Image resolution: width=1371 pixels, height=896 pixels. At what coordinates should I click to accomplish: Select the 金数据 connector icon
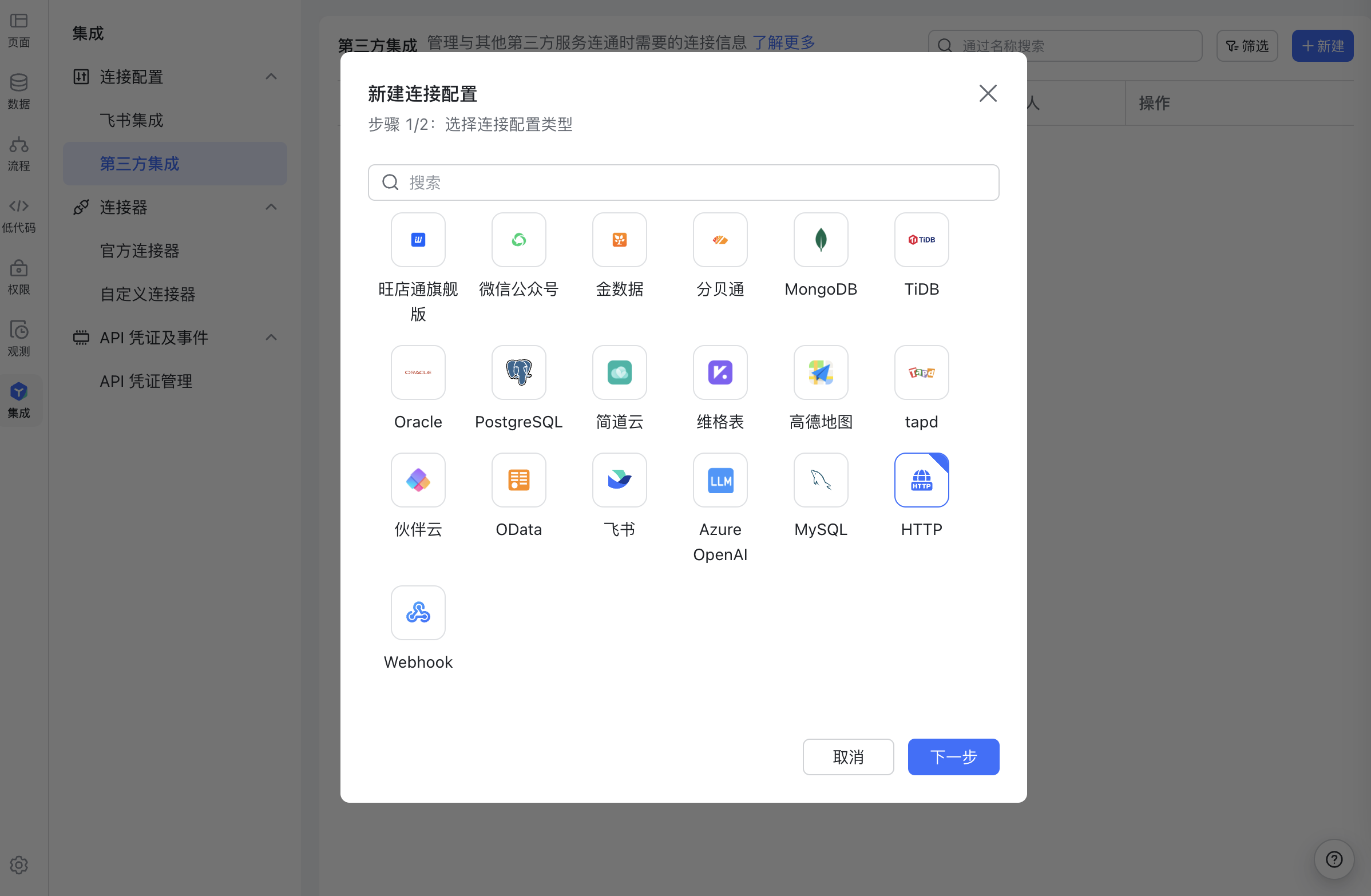click(x=619, y=240)
